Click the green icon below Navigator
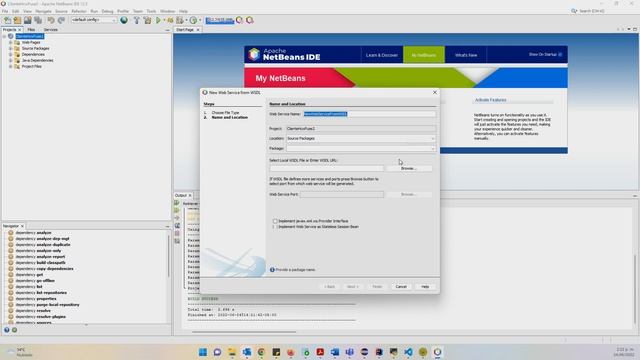Viewport: 640px width, 360px height. click(x=14, y=330)
